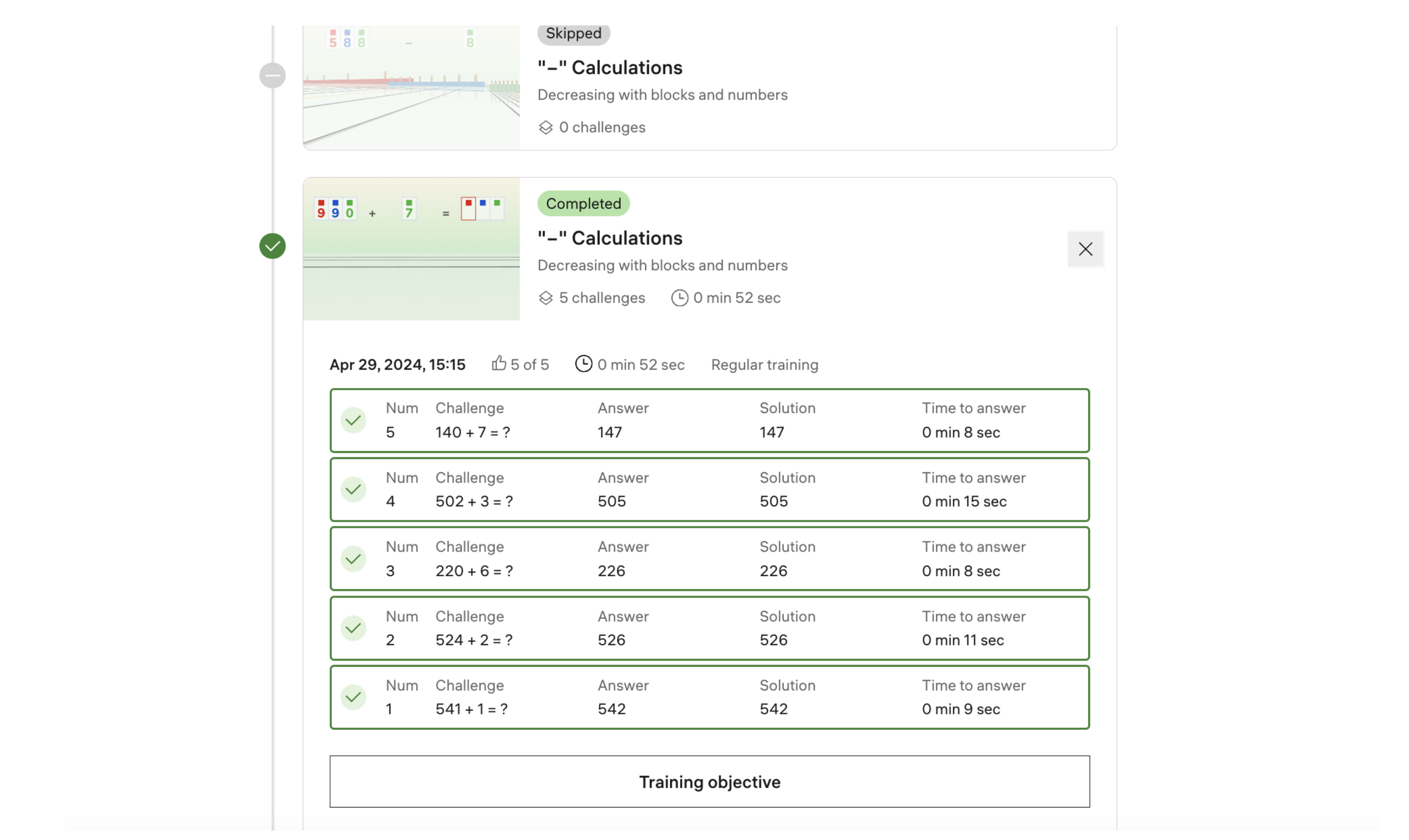Click checkmark icon for challenge 502 + 3

coord(353,490)
